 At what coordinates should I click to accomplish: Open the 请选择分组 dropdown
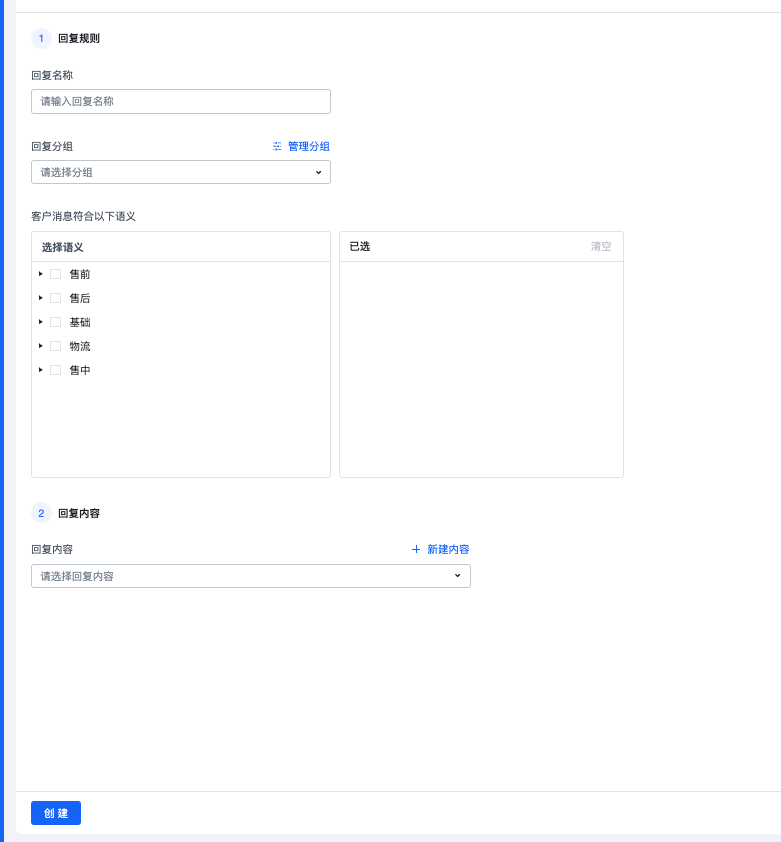[x=180, y=172]
